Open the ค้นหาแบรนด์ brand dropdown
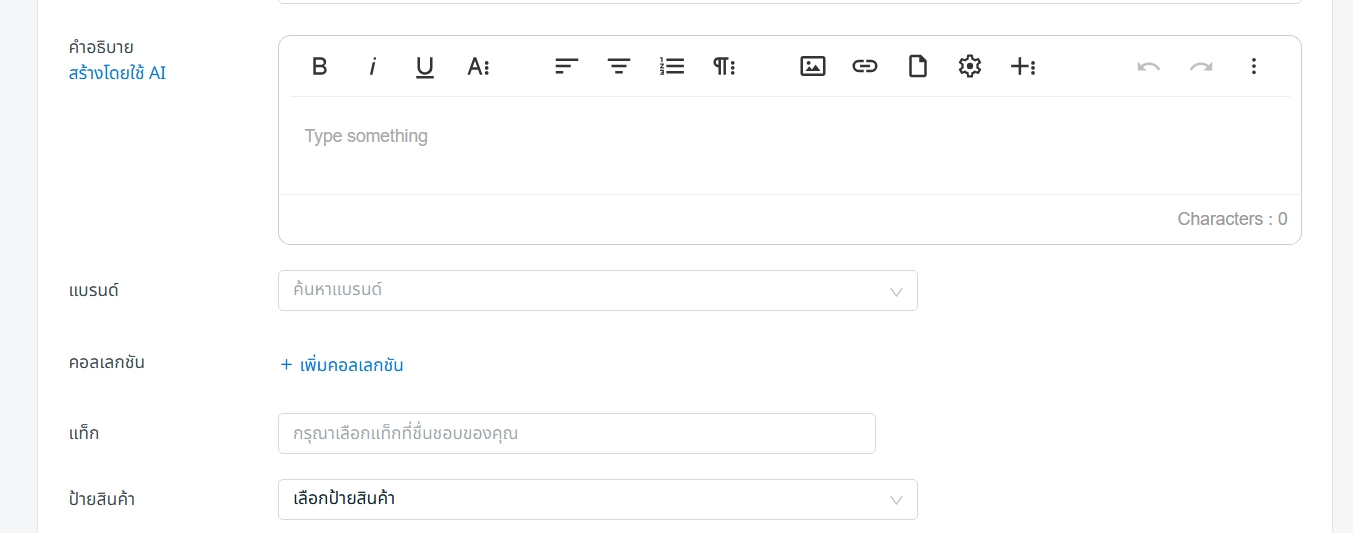 pos(598,290)
